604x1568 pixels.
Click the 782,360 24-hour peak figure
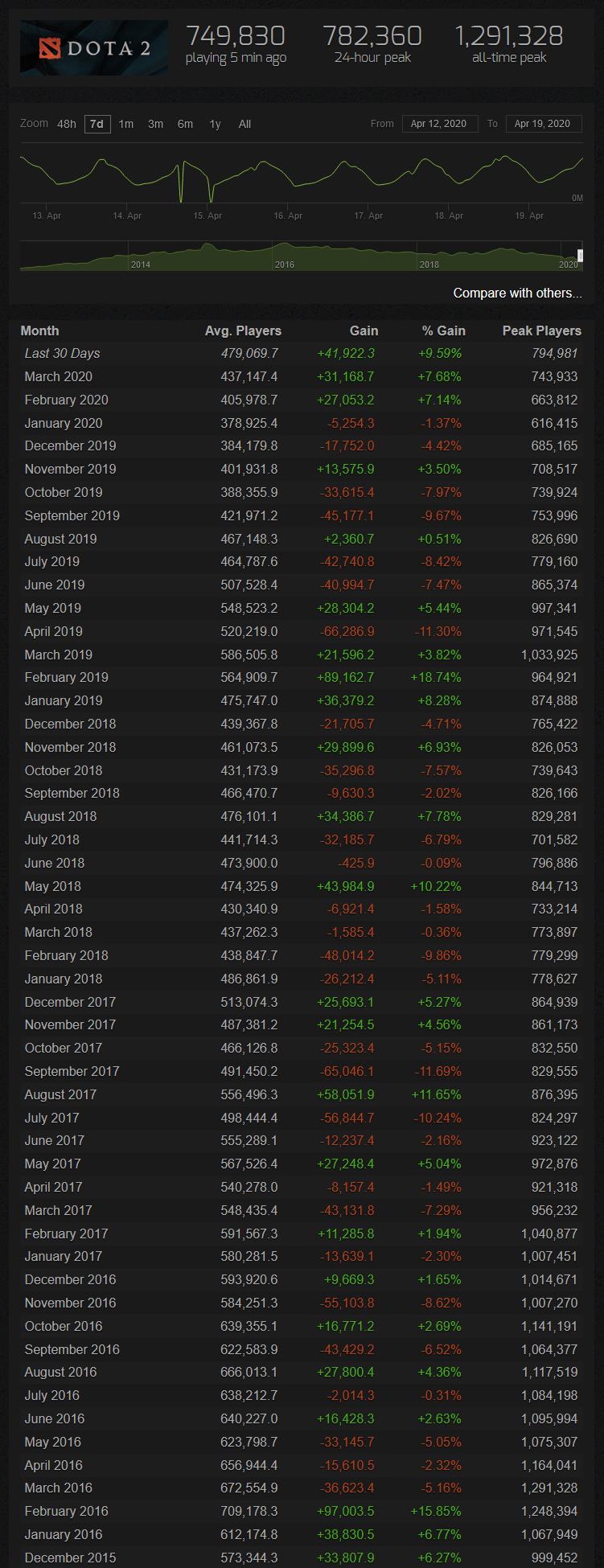coord(372,35)
